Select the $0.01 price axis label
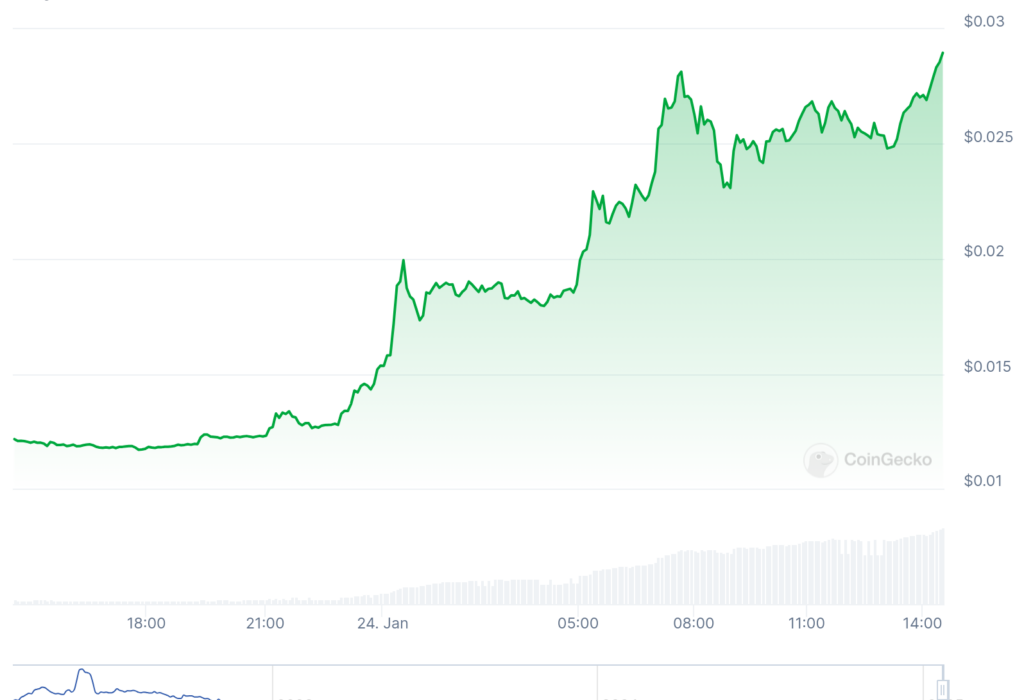Image resolution: width=1024 pixels, height=700 pixels. point(983,481)
